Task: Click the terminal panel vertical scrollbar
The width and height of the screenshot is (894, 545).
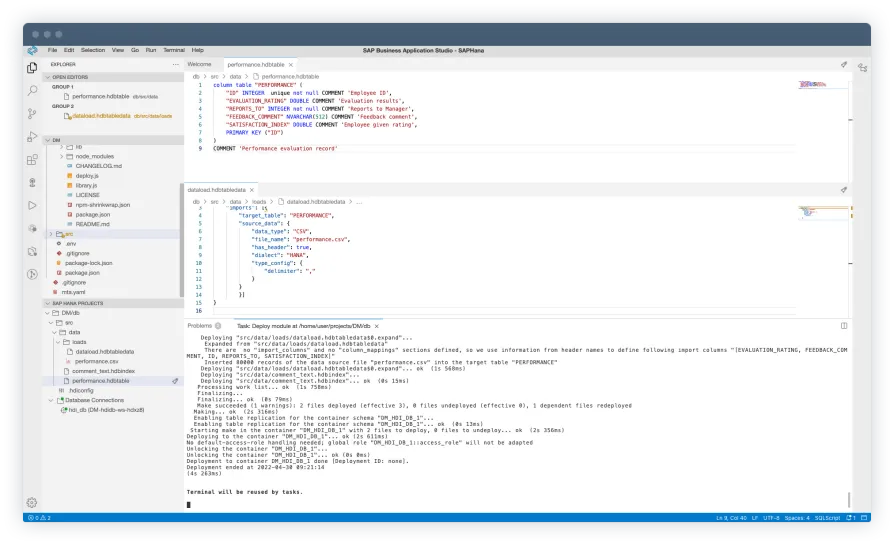Action: point(849,499)
